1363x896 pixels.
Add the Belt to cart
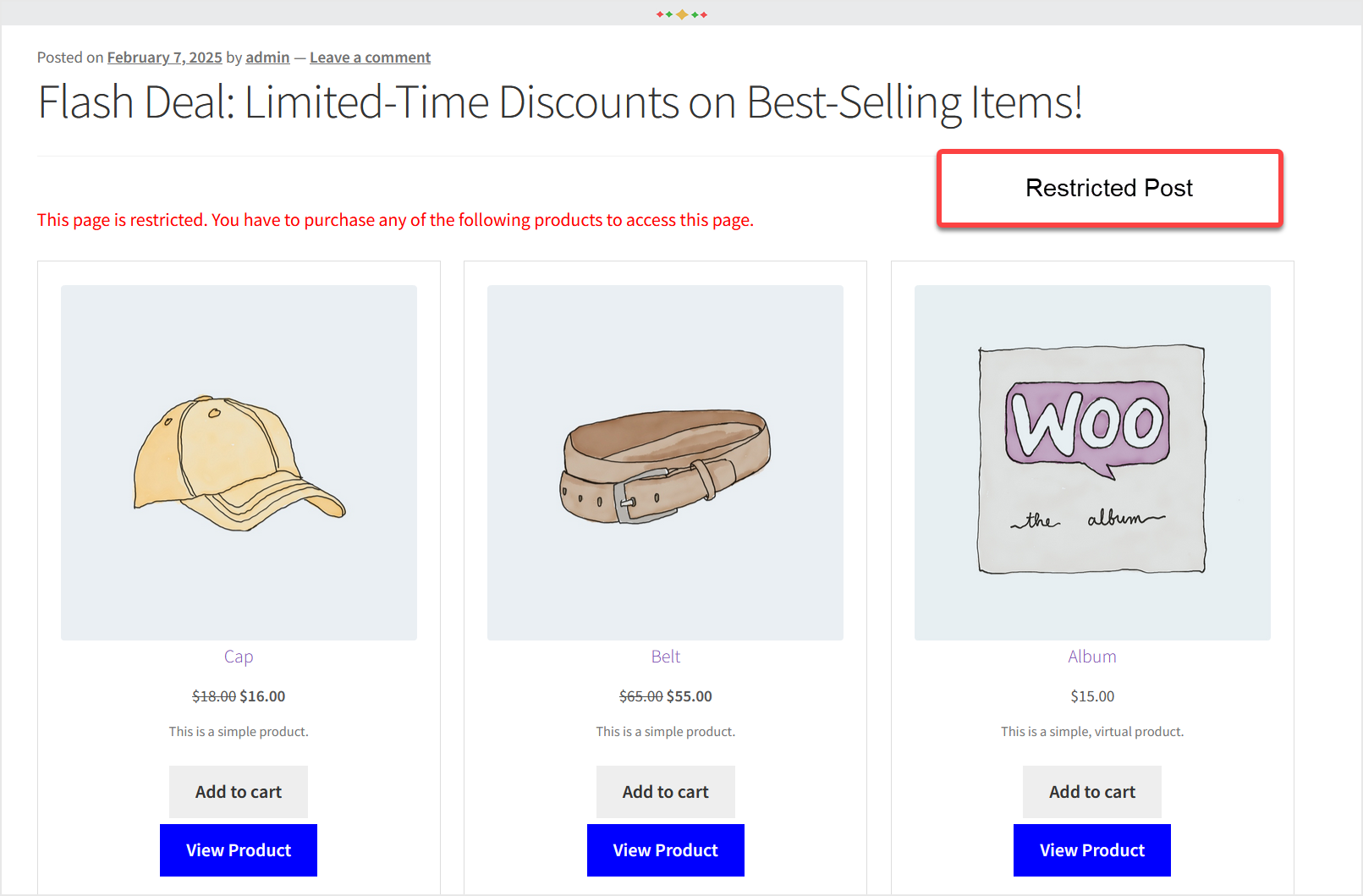[x=665, y=791]
